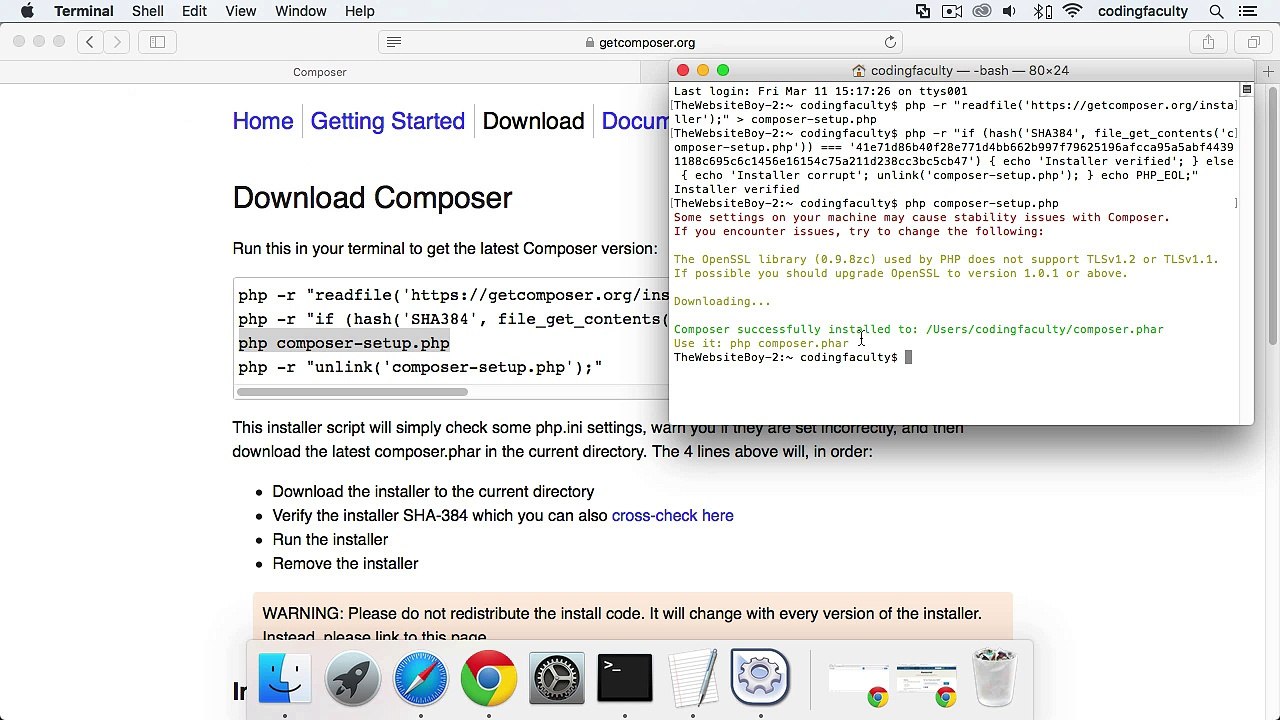The width and height of the screenshot is (1280, 720).
Task: Open the Wi-Fi status menu
Action: point(1072,11)
